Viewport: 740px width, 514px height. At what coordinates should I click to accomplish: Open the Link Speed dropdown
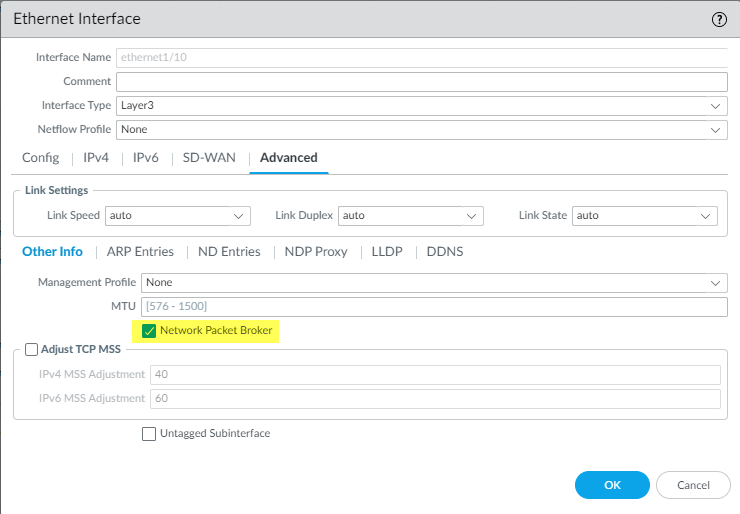click(177, 215)
